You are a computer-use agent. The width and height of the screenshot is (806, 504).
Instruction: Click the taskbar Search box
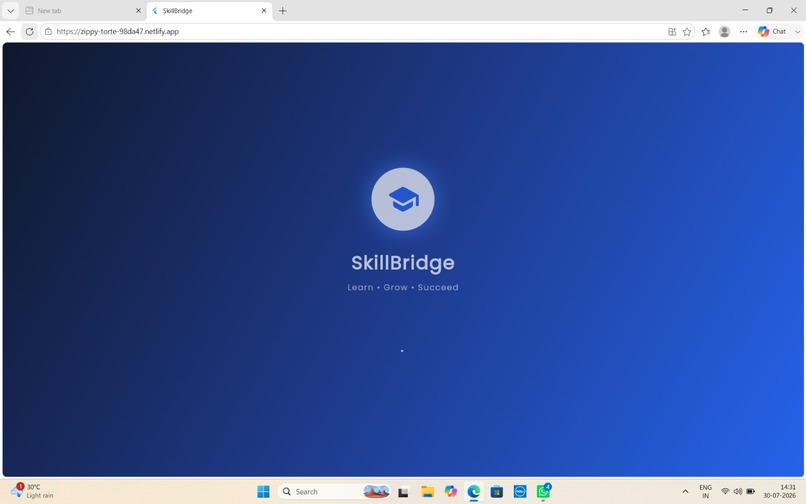(334, 492)
